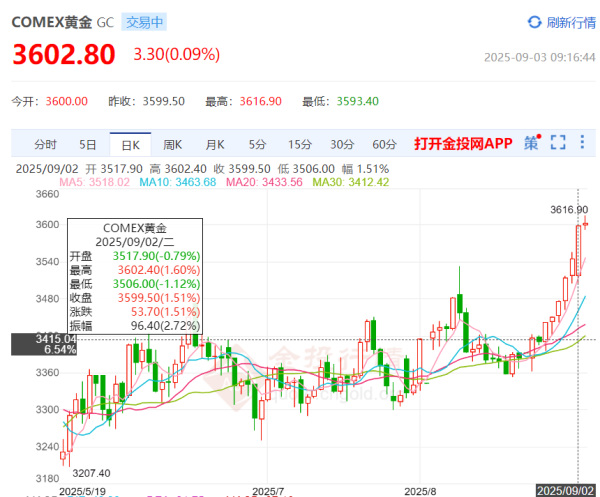Click the 3600 y-axis price label

(47, 224)
